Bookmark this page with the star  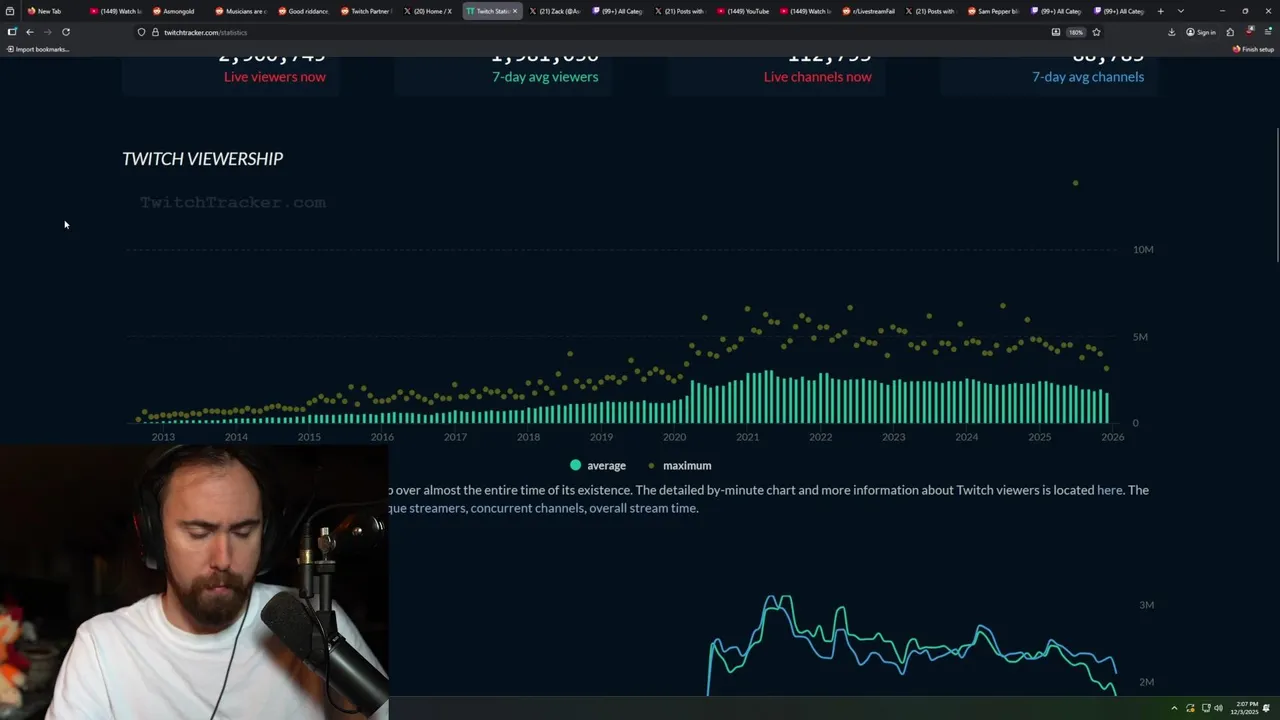pos(1096,32)
